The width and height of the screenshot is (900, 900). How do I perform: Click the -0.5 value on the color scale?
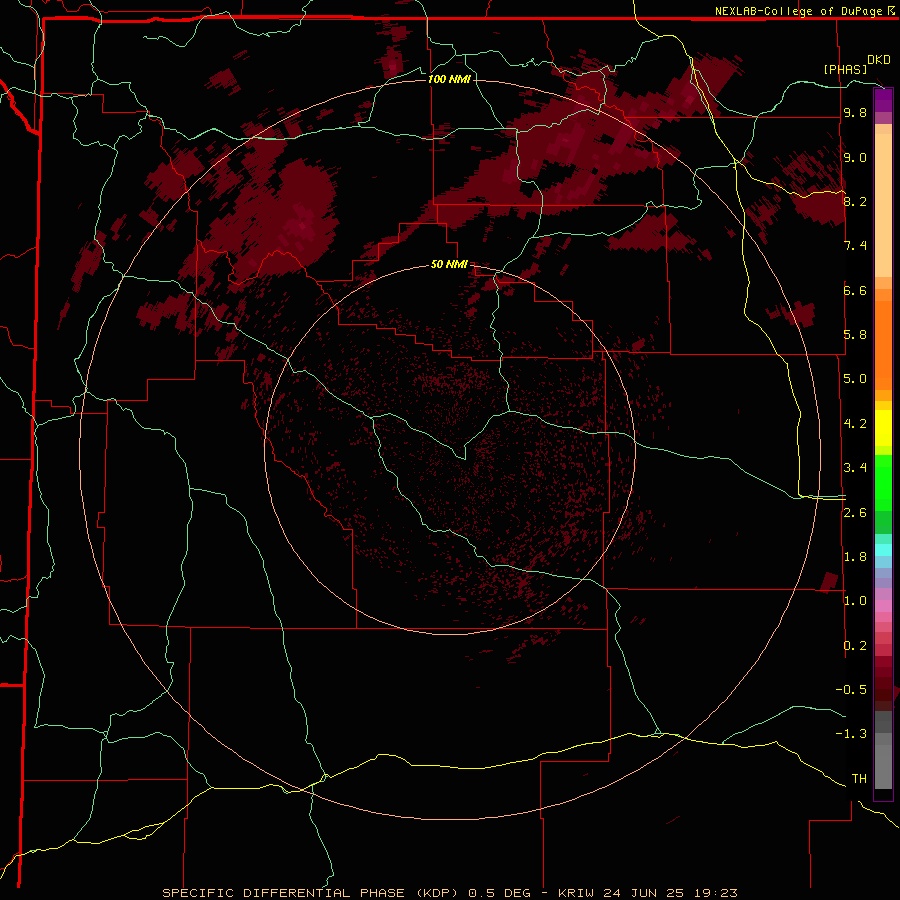[851, 690]
